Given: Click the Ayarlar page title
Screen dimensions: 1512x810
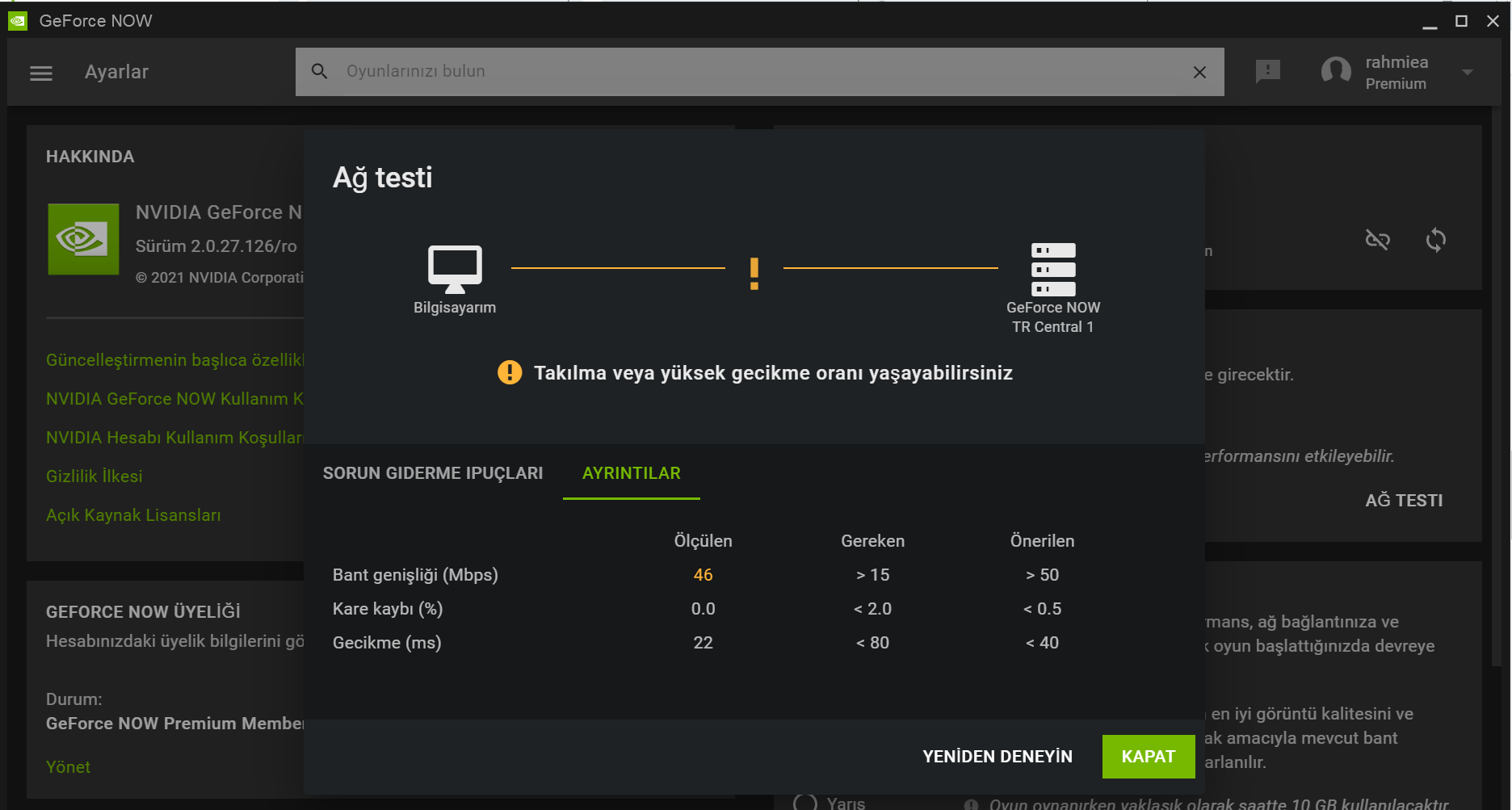Looking at the screenshot, I should click(117, 73).
